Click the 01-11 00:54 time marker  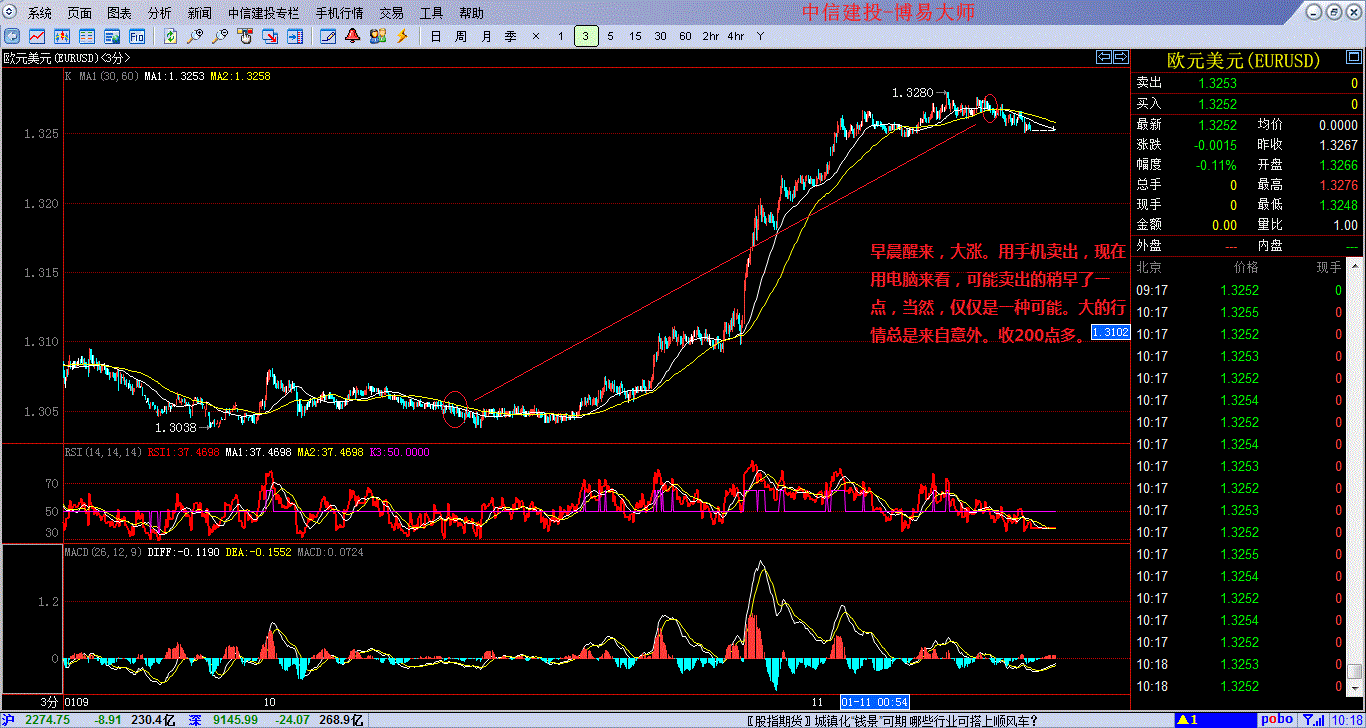[x=874, y=702]
